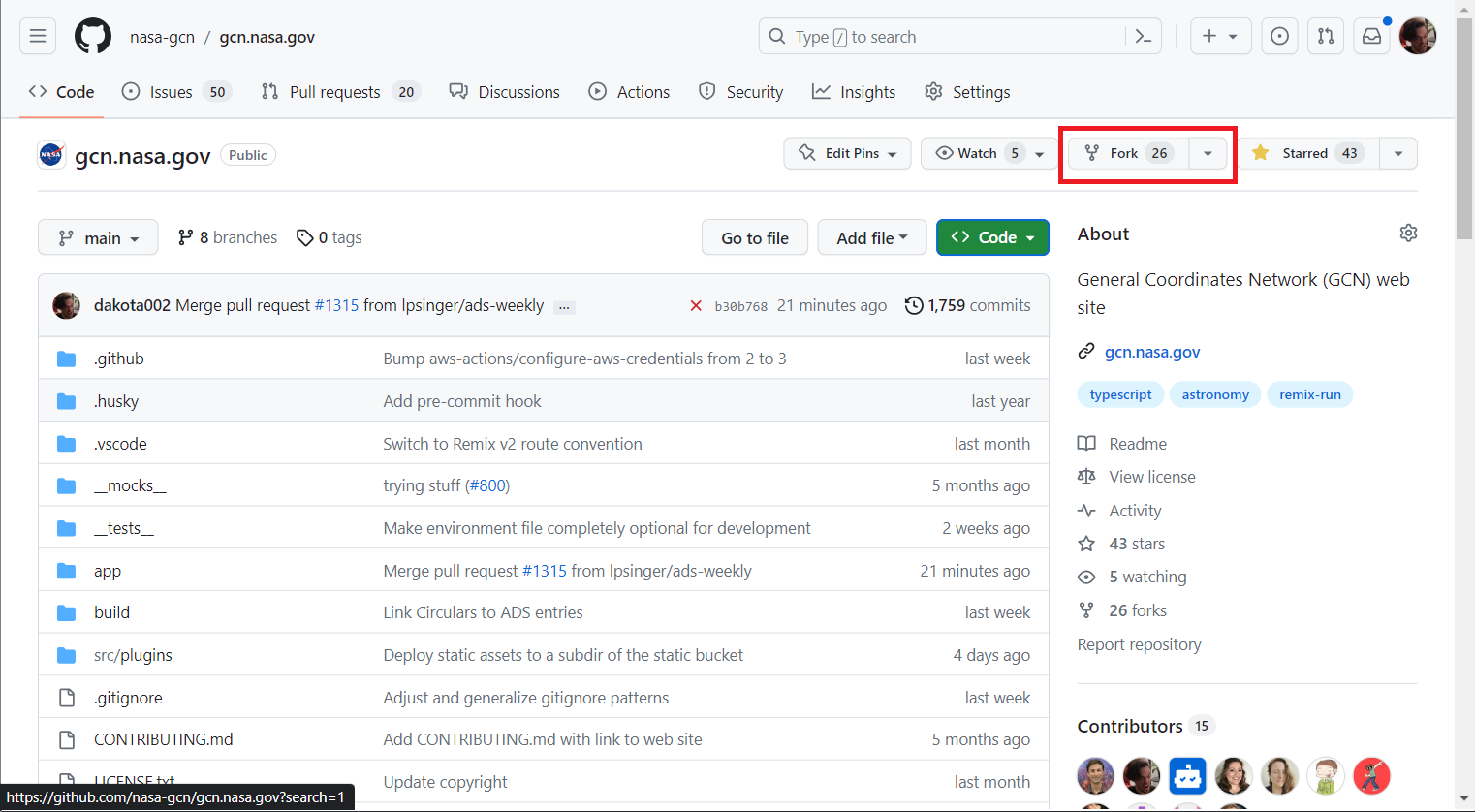The height and width of the screenshot is (812, 1475).
Task: Open the Security tab
Action: [x=740, y=92]
